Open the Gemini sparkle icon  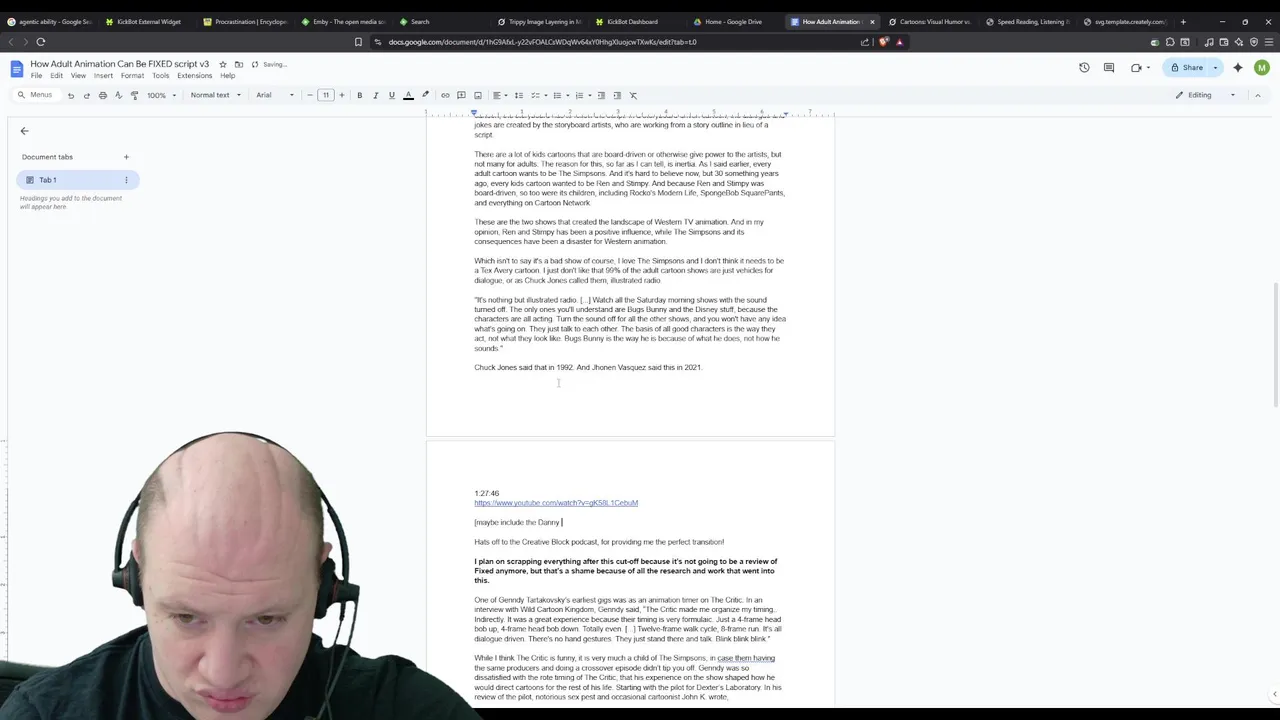(1238, 68)
